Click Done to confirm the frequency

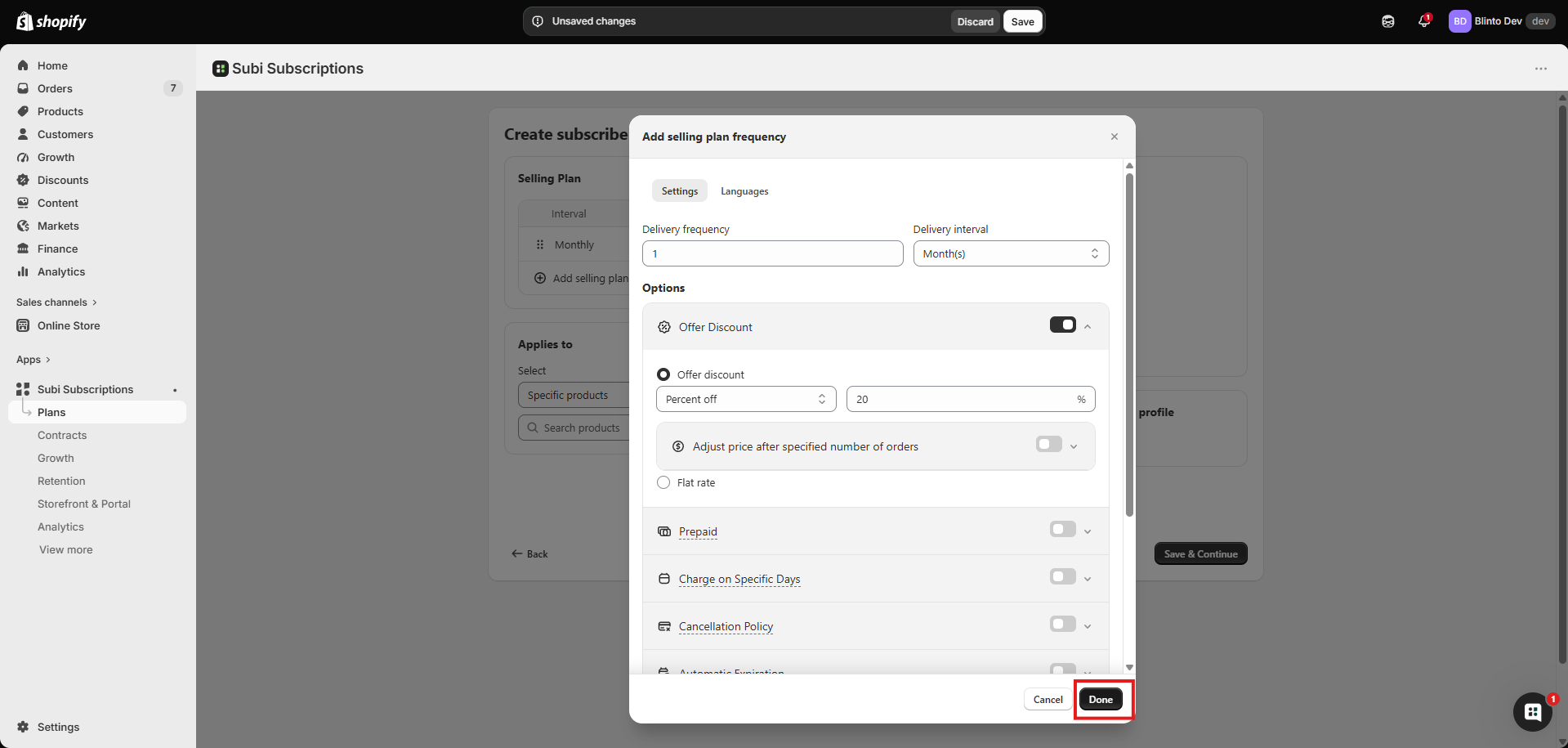click(1101, 699)
